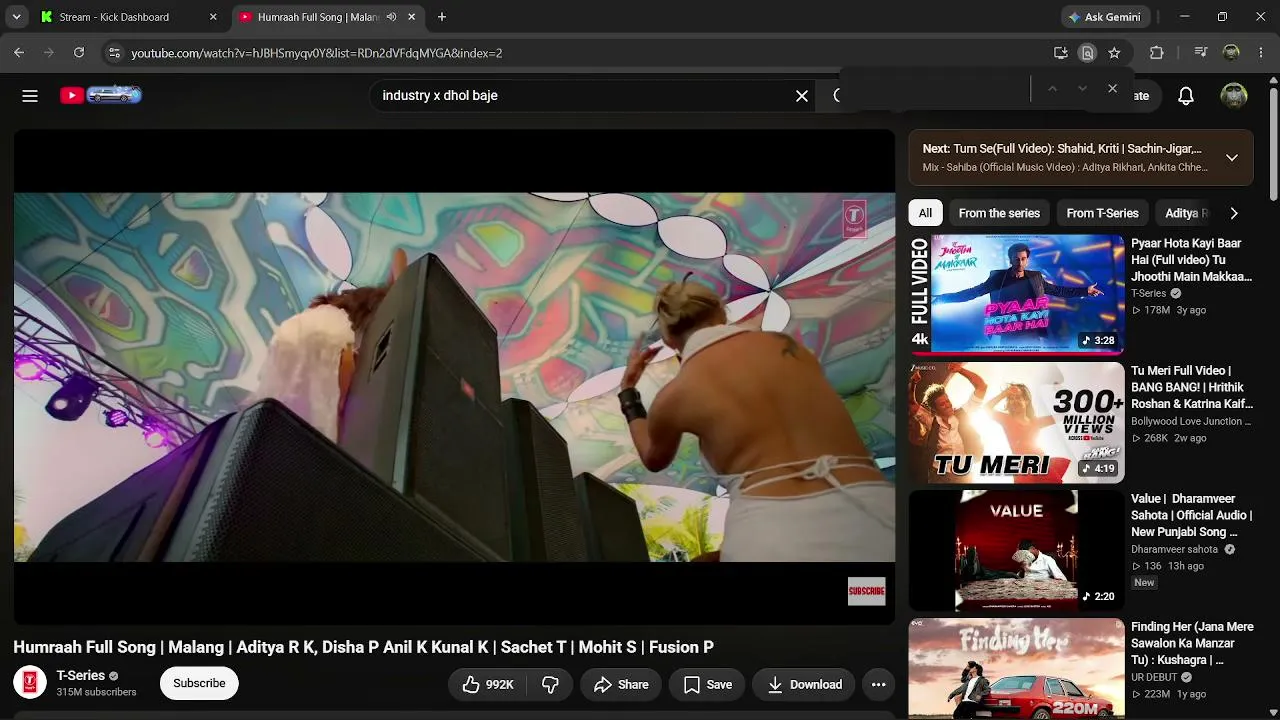Click the video title 'Humraah Full Song'
1280x720 pixels.
[363, 647]
